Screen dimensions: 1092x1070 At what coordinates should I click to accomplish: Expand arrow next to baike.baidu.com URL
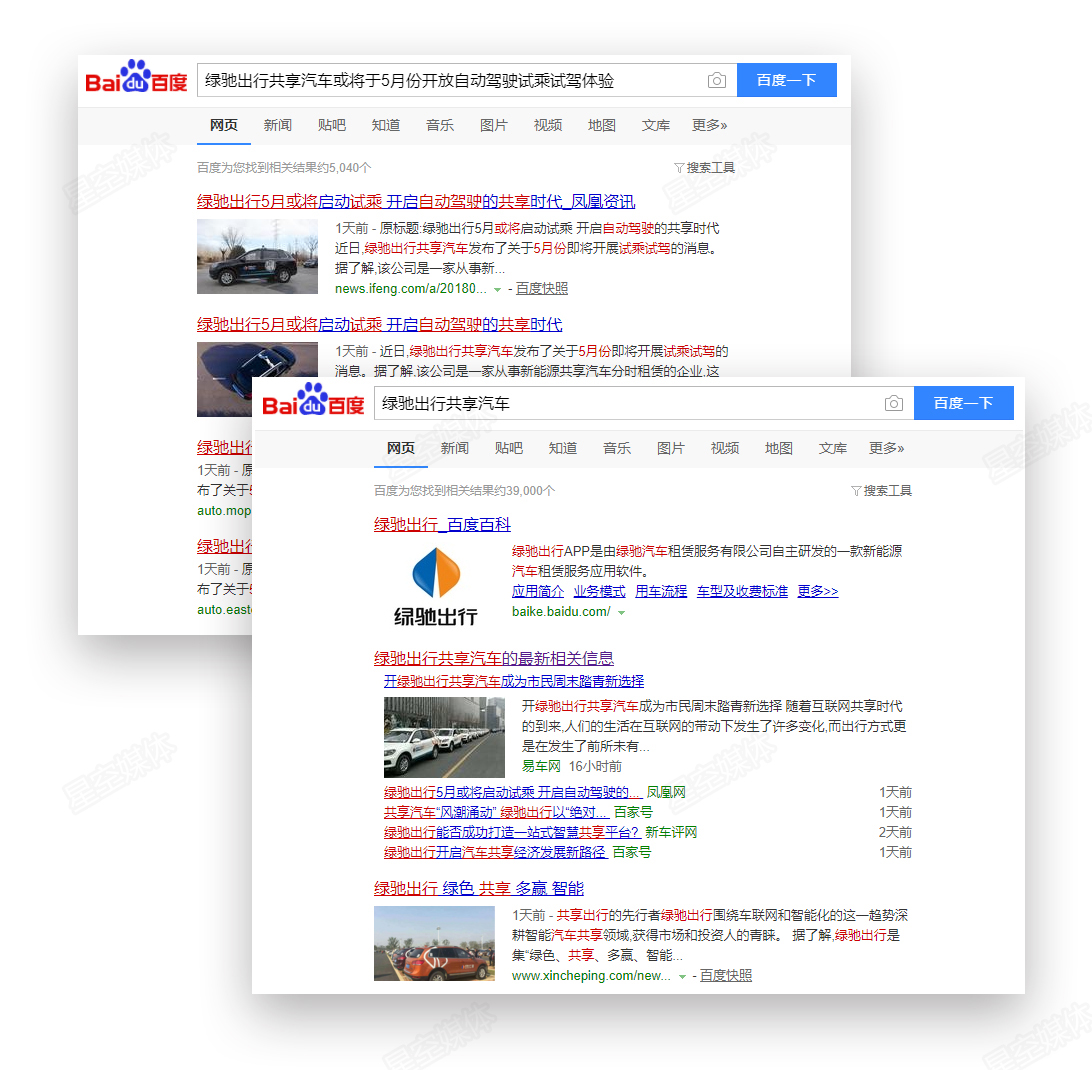coord(621,613)
